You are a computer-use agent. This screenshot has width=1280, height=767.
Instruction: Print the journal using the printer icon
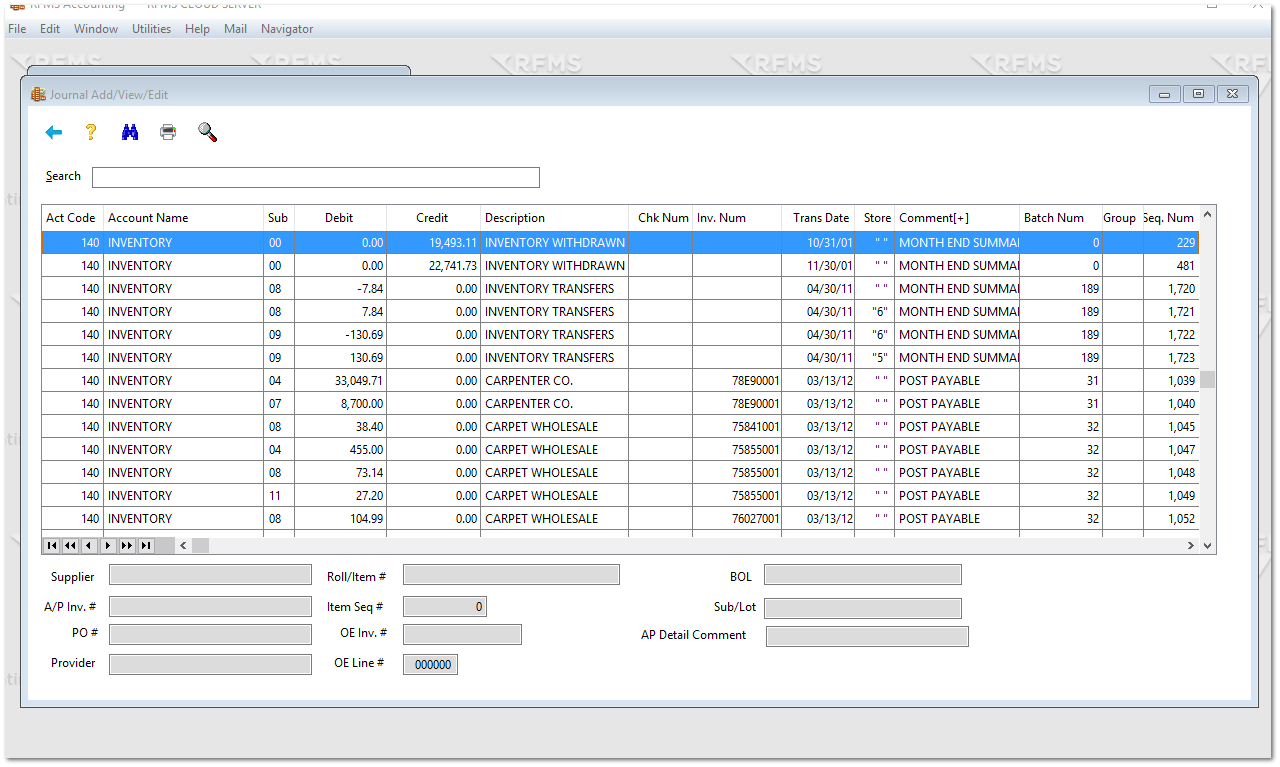click(168, 132)
